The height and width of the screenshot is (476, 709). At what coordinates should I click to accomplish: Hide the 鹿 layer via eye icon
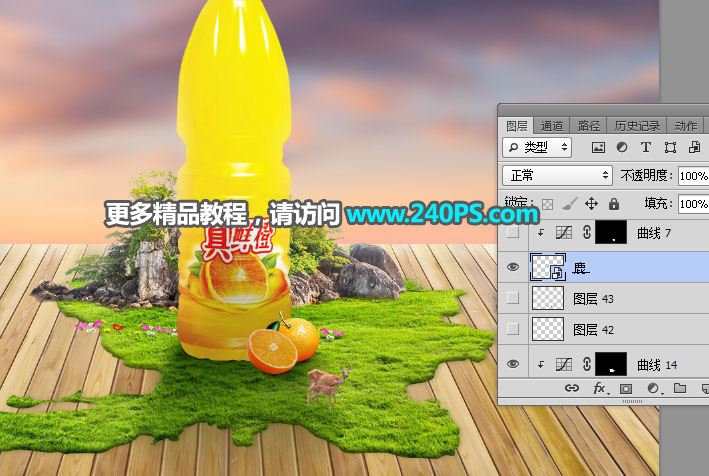513,267
